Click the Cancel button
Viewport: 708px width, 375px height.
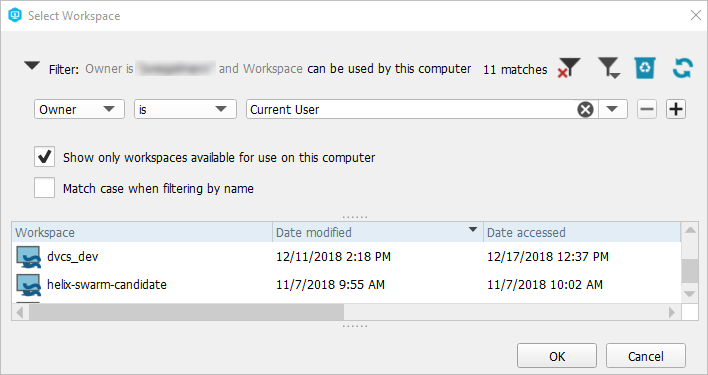[646, 356]
